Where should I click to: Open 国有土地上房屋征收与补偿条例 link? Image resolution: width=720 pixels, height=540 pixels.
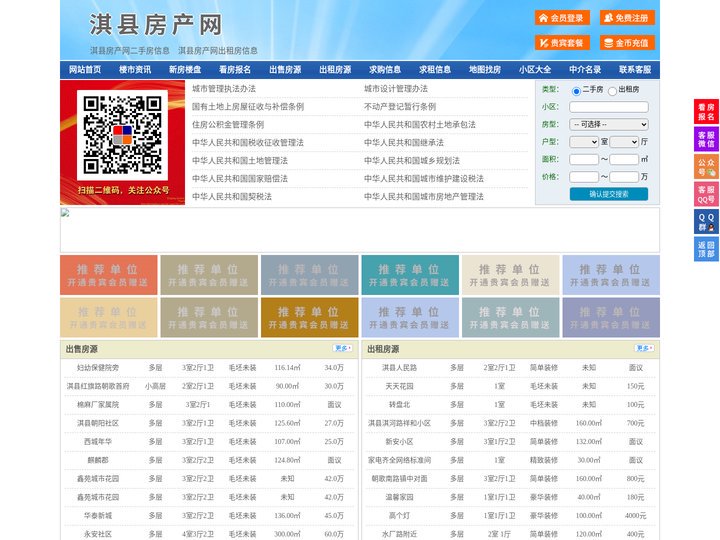coord(248,107)
